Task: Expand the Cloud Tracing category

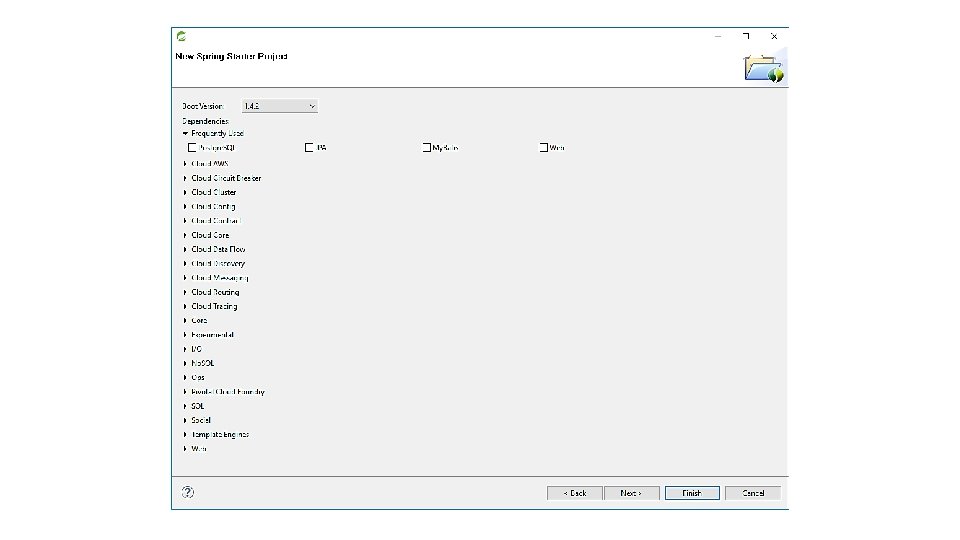Action: pyautogui.click(x=185, y=306)
